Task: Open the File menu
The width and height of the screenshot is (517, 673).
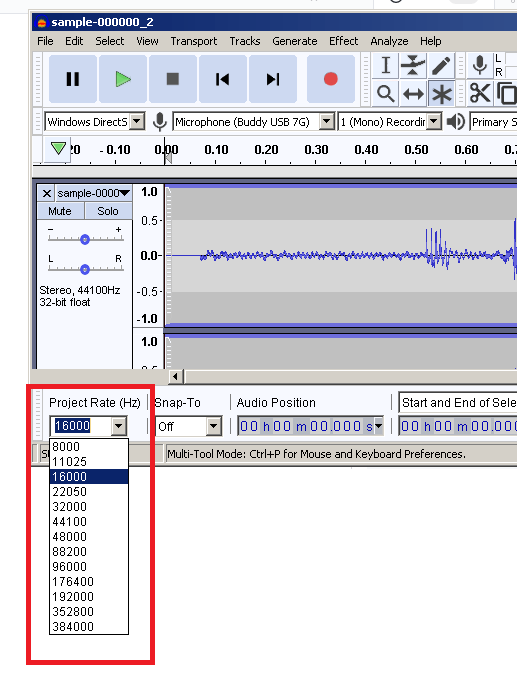Action: [x=45, y=41]
